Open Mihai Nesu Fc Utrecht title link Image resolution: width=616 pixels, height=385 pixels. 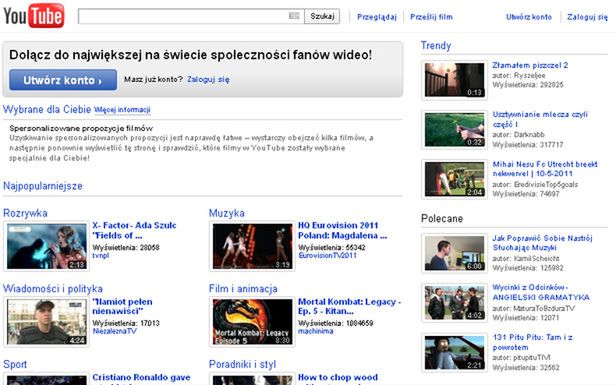[x=545, y=169]
